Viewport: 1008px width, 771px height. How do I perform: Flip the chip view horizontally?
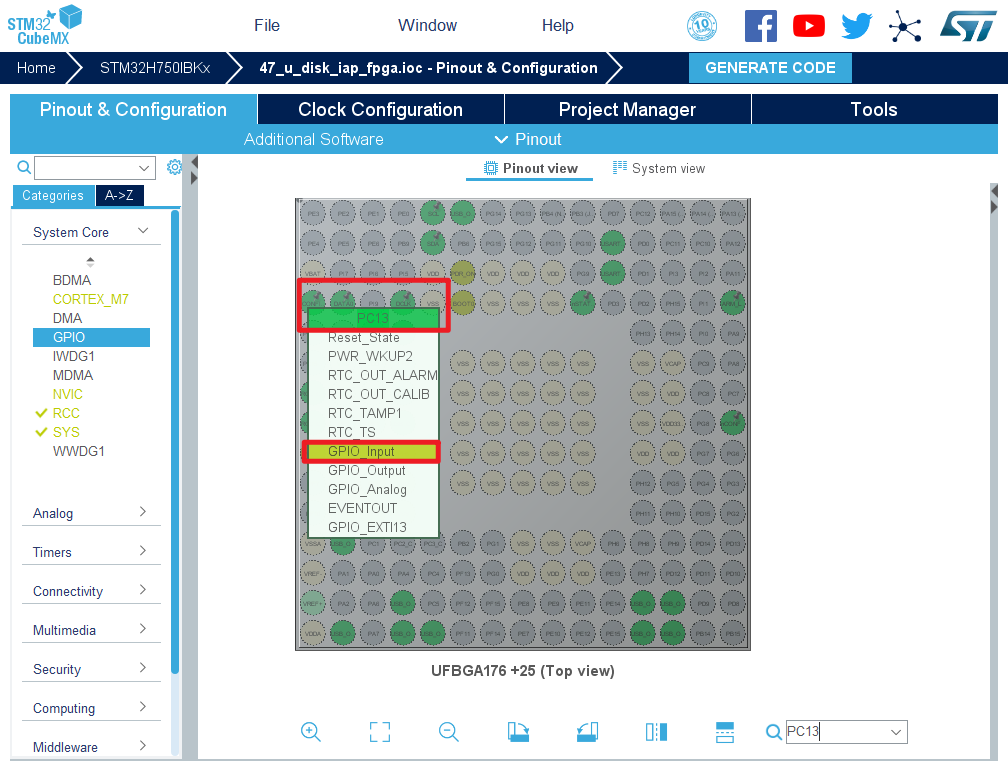[x=656, y=732]
